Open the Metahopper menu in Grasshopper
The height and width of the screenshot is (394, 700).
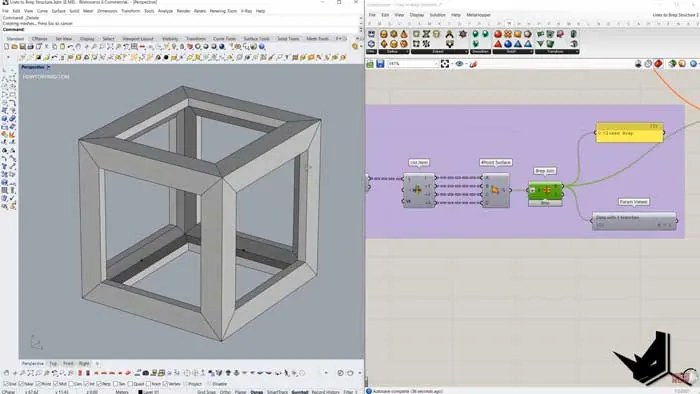479,15
